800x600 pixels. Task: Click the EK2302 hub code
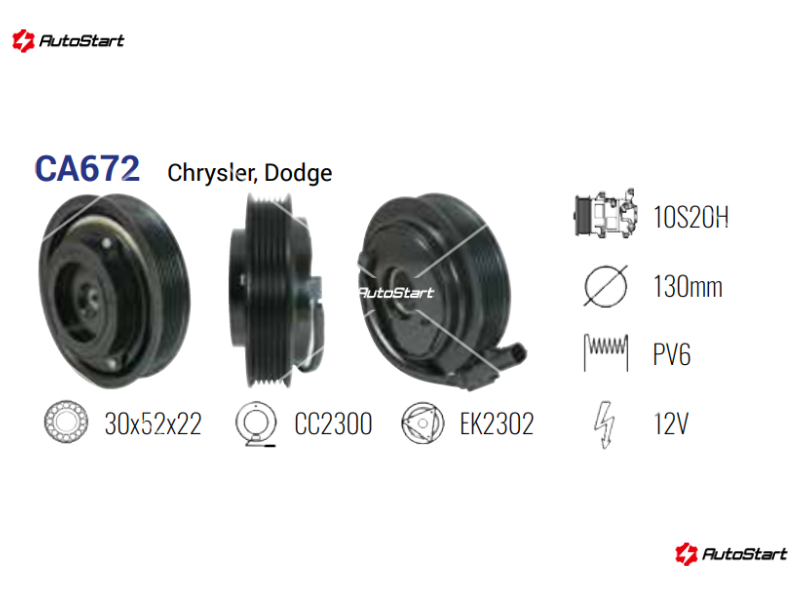click(x=496, y=424)
